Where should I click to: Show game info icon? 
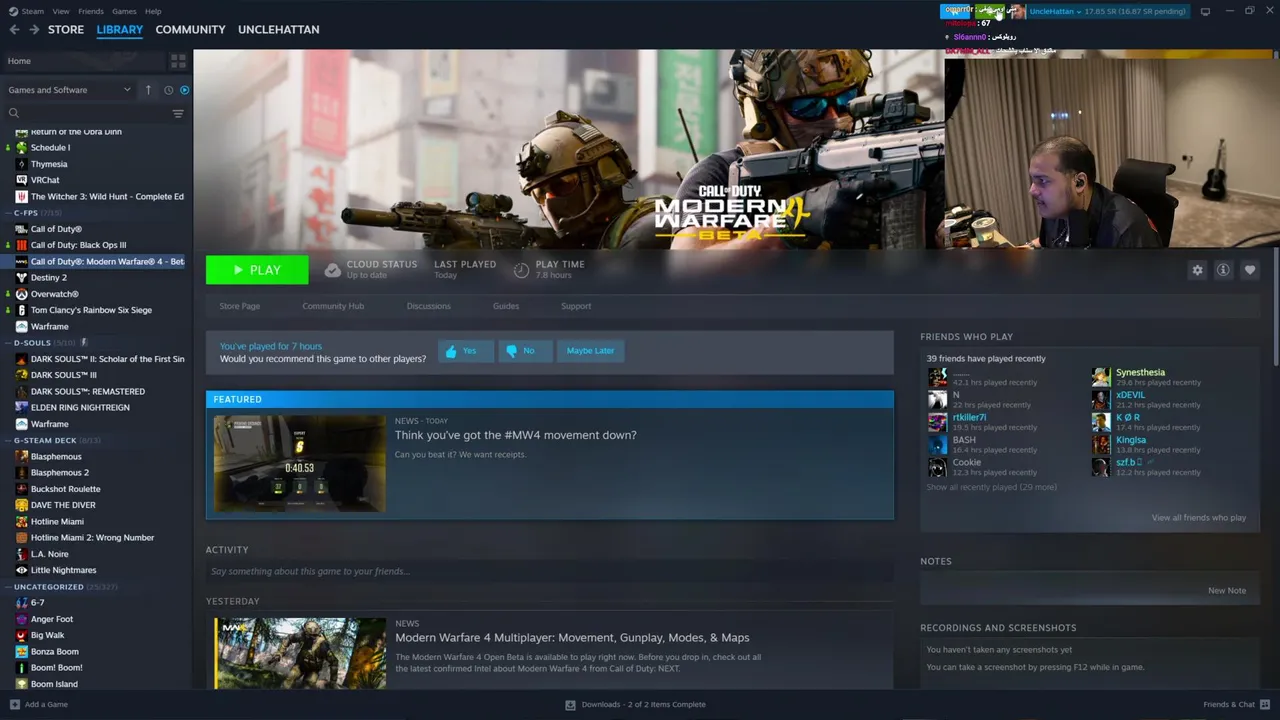coord(1223,270)
